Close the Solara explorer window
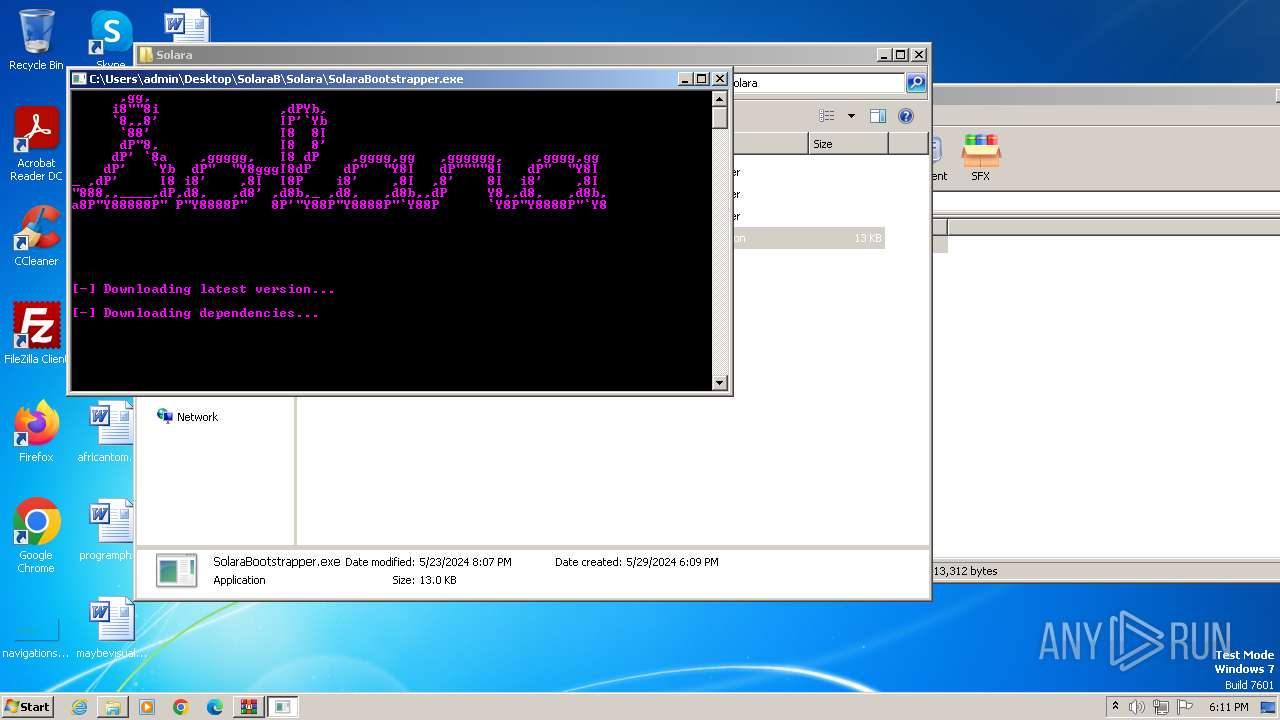 point(919,55)
